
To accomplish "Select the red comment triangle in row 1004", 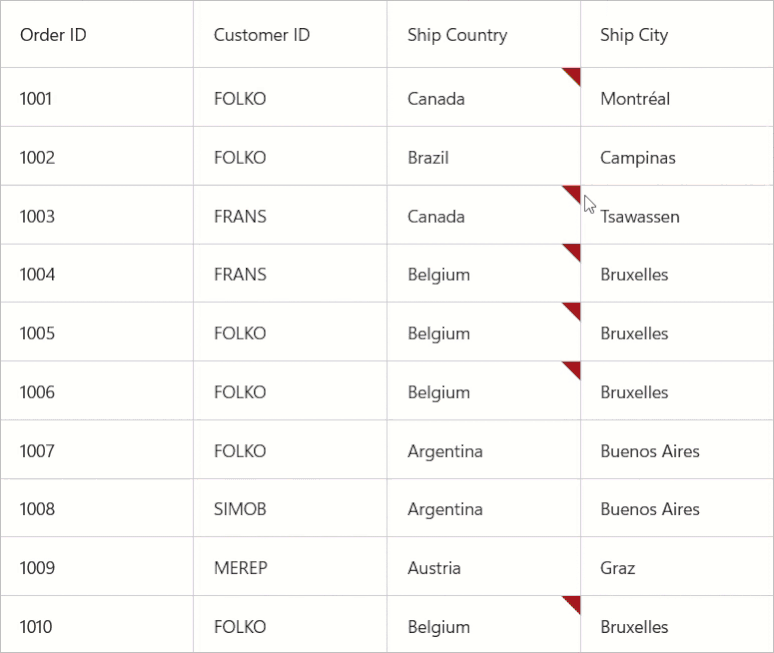I will pos(573,251).
